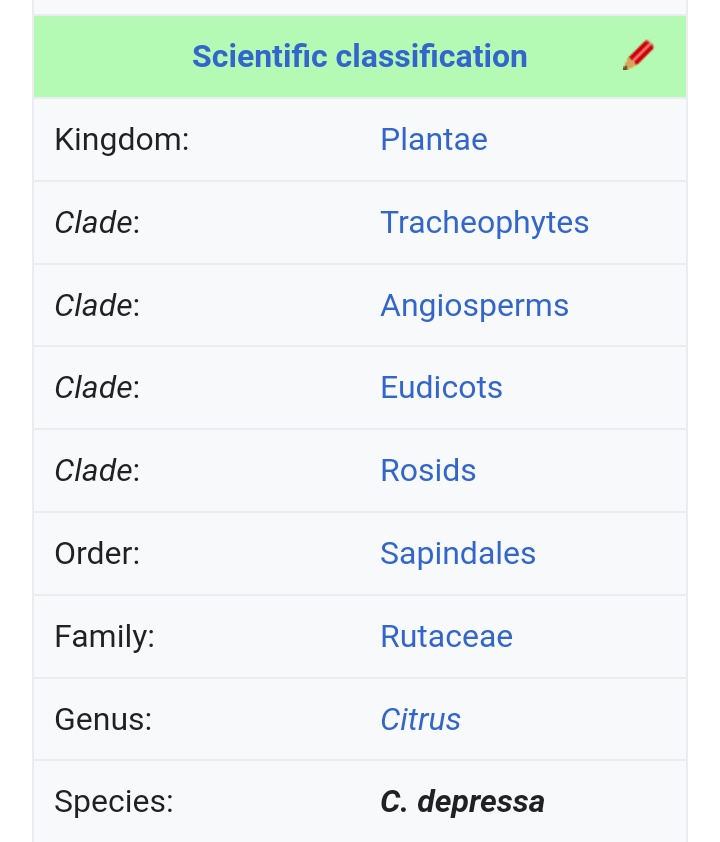Screen dimensions: 720x842
Task: Go to the Rutaceae family link
Action: tap(446, 636)
